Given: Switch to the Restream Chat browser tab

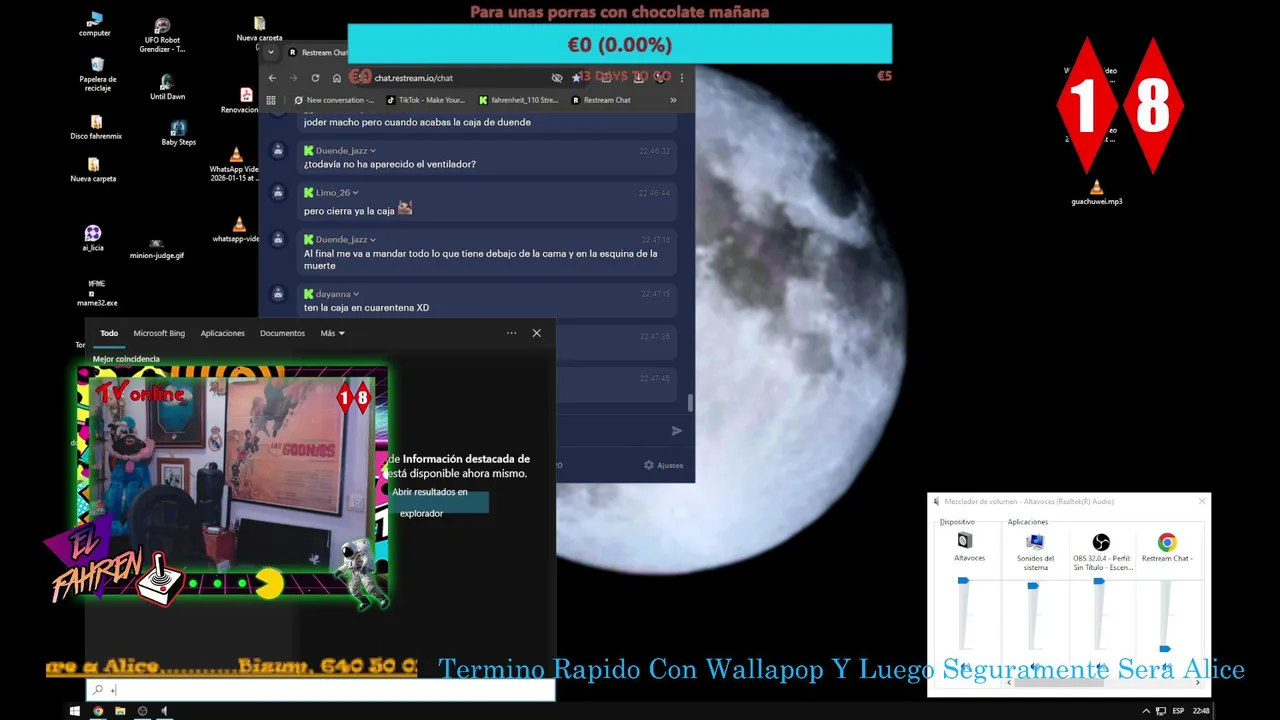Looking at the screenshot, I should (317, 52).
